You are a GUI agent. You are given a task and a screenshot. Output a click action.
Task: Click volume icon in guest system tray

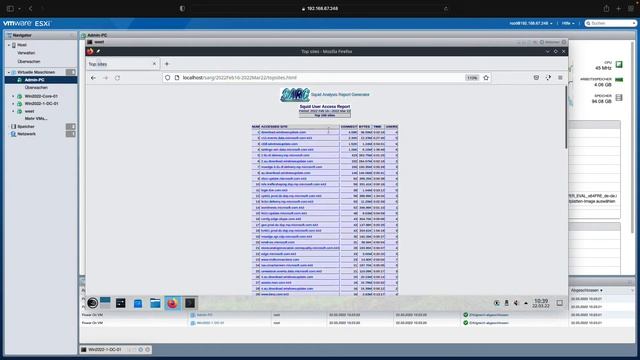pos(516,303)
